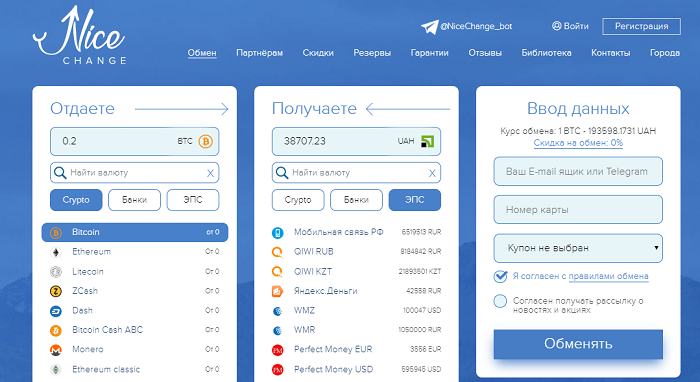Open the правилами обмена link

(x=608, y=276)
